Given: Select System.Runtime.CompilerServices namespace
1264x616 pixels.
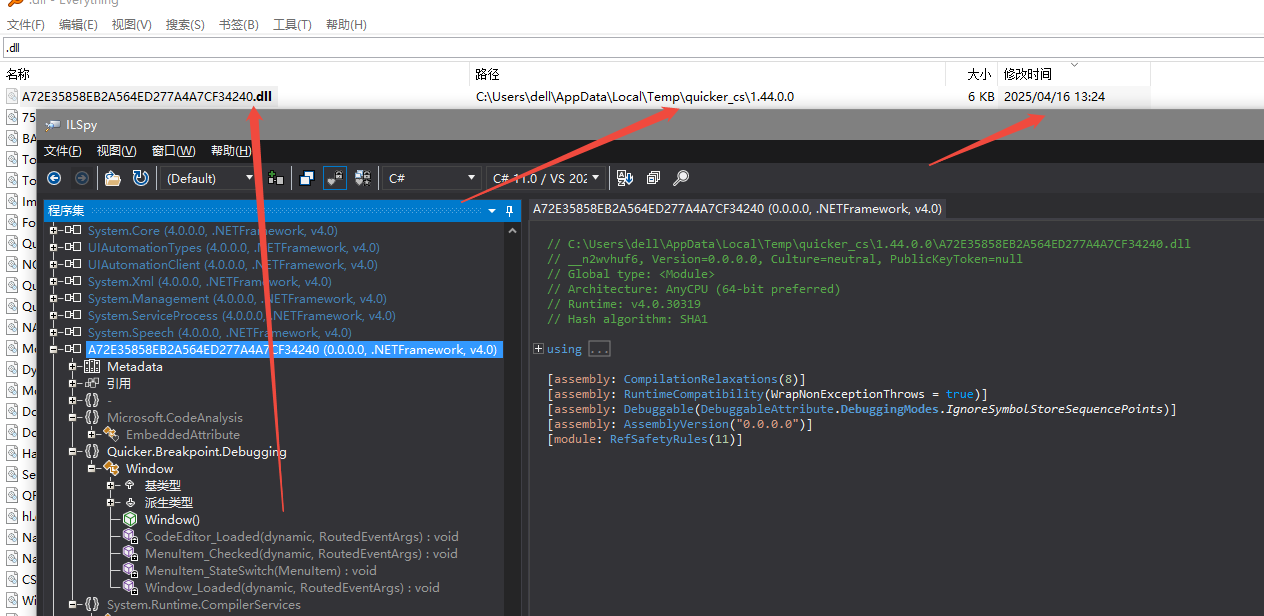Looking at the screenshot, I should click(x=203, y=605).
